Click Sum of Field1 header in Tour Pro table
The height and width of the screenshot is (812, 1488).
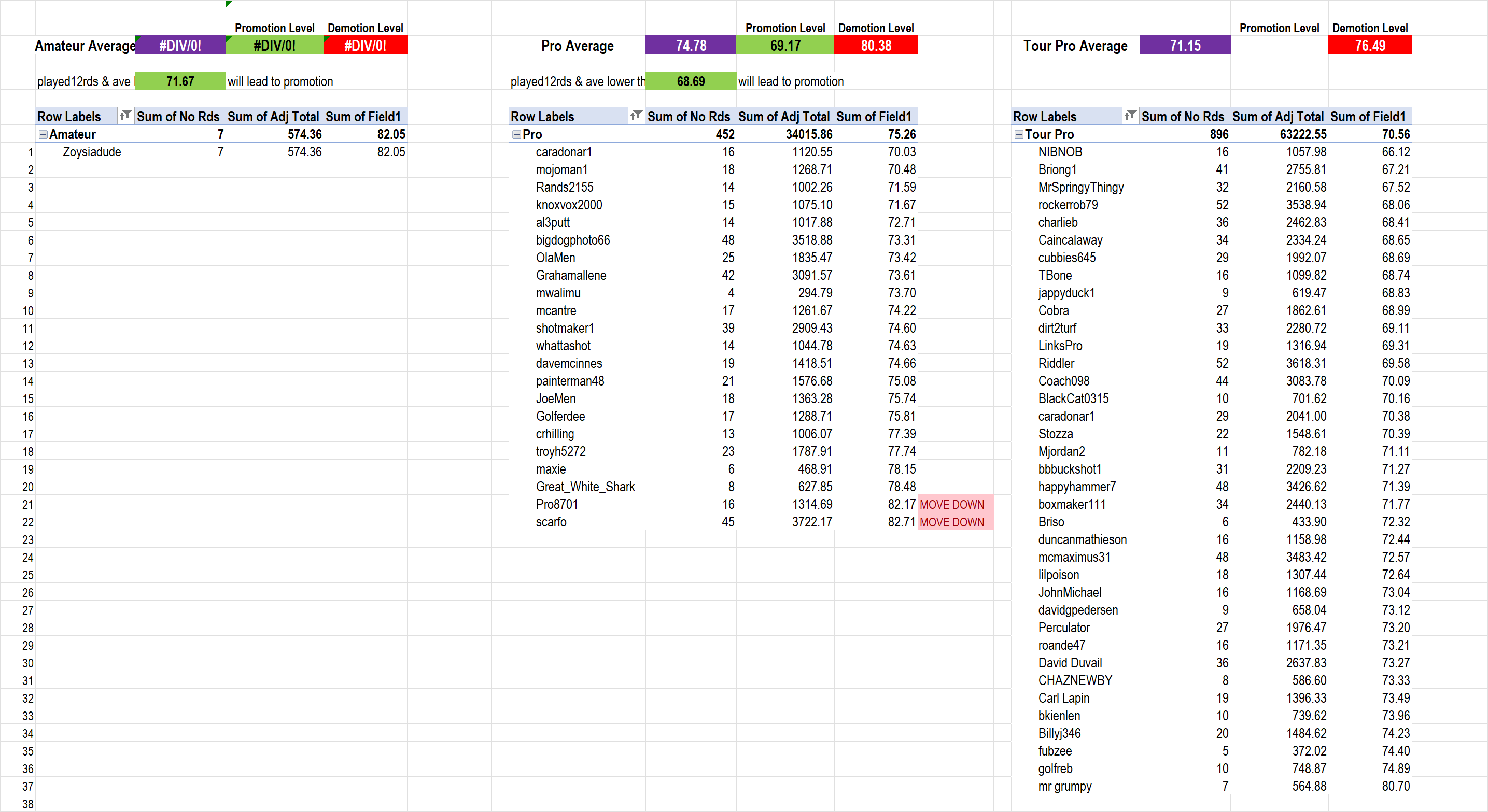click(x=1367, y=117)
